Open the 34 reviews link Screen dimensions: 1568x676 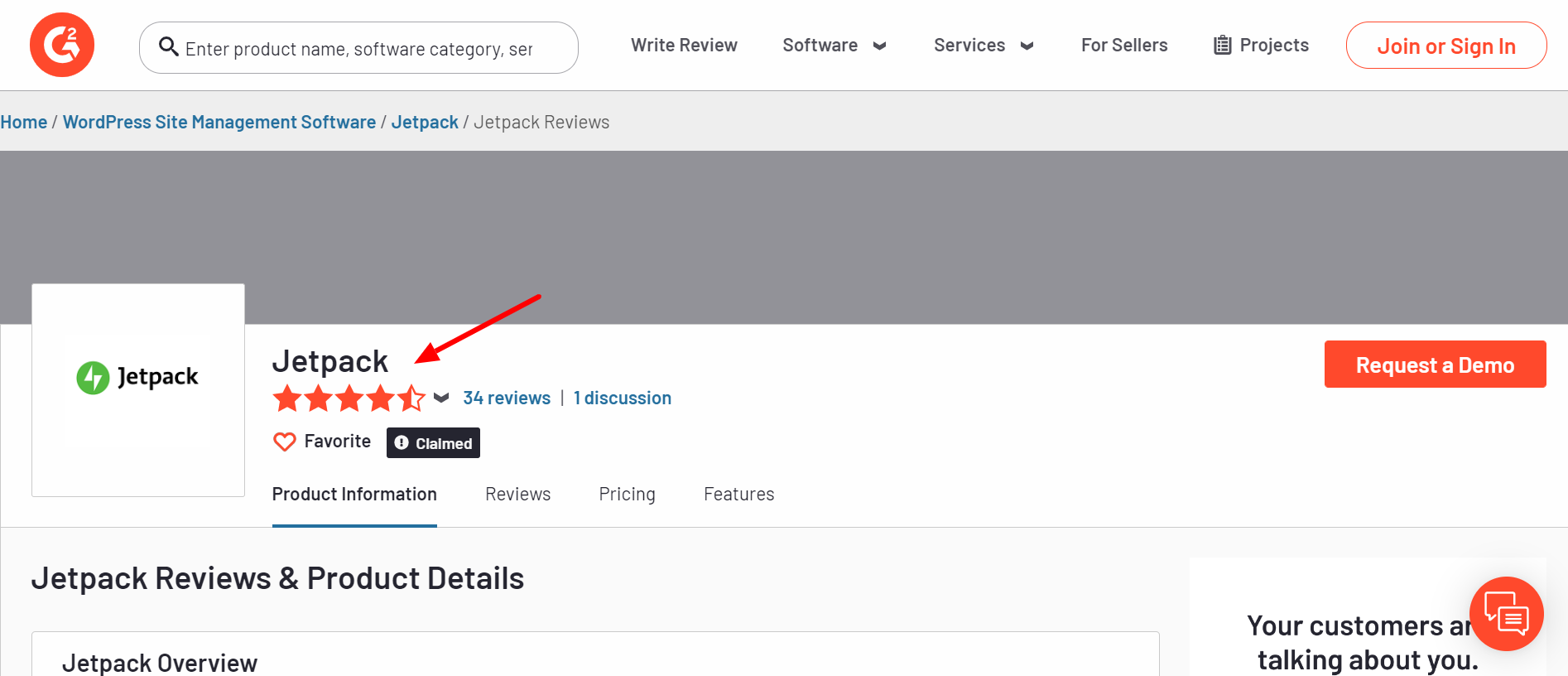507,398
